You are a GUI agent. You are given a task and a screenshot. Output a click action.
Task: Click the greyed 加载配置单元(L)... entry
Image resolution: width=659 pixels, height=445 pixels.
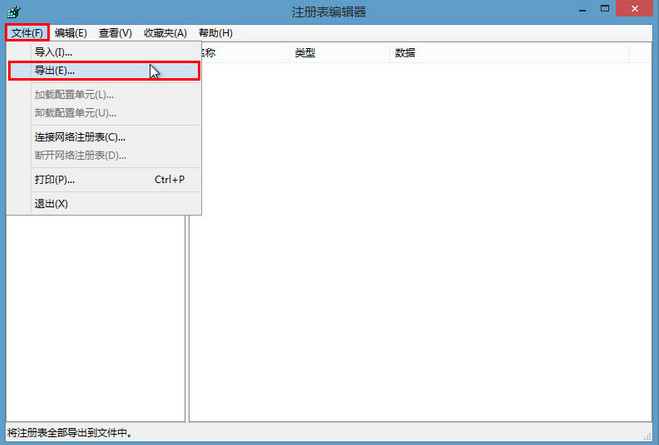point(104,95)
